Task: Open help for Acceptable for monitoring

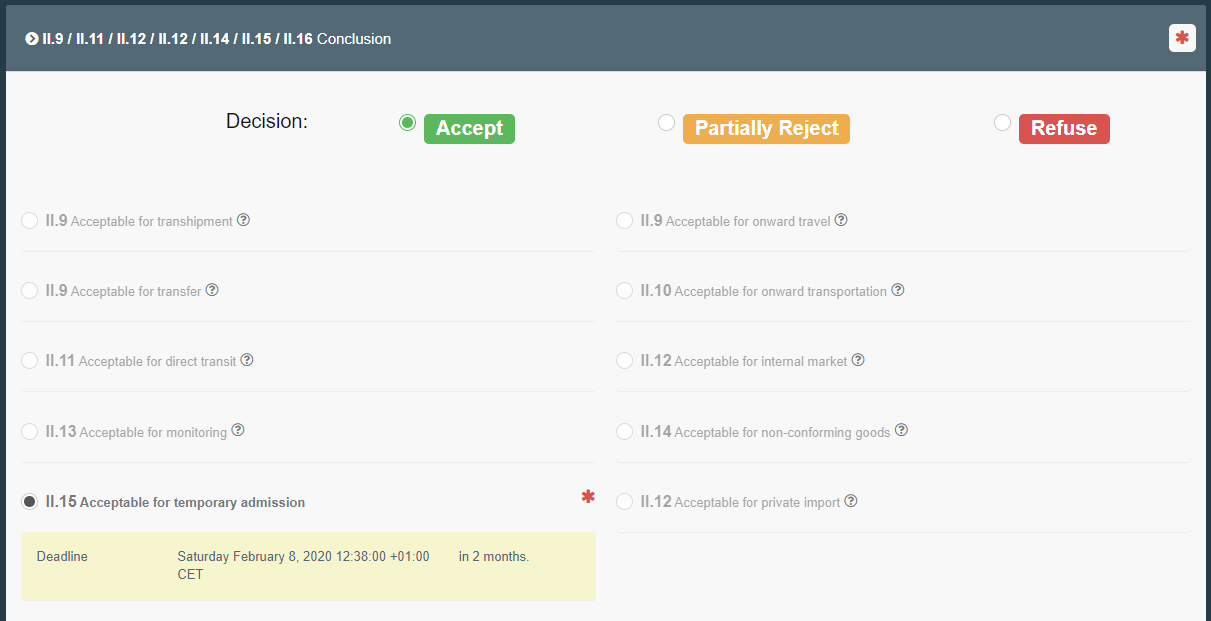Action: (238, 430)
